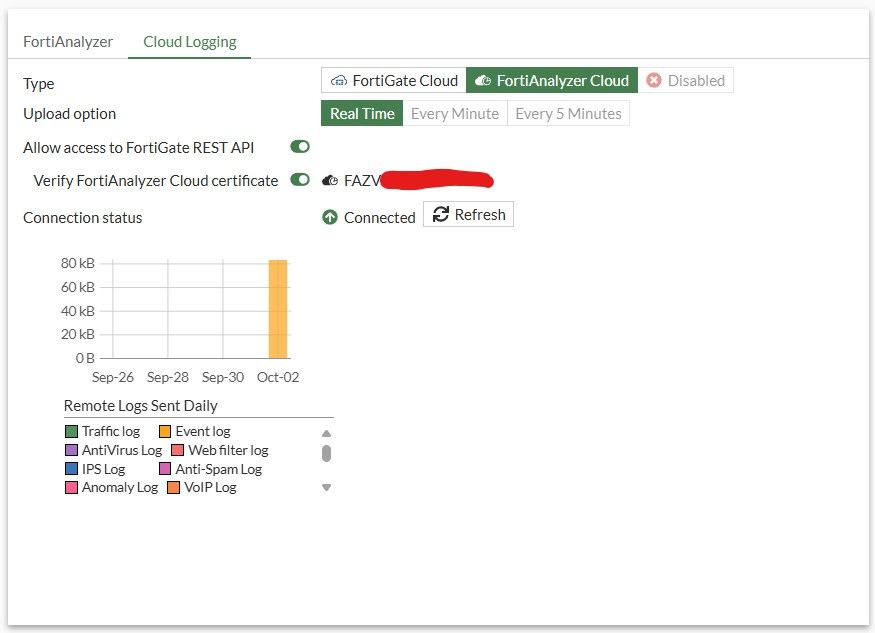Click the AntiVirus Log purple swatch

coord(71,450)
